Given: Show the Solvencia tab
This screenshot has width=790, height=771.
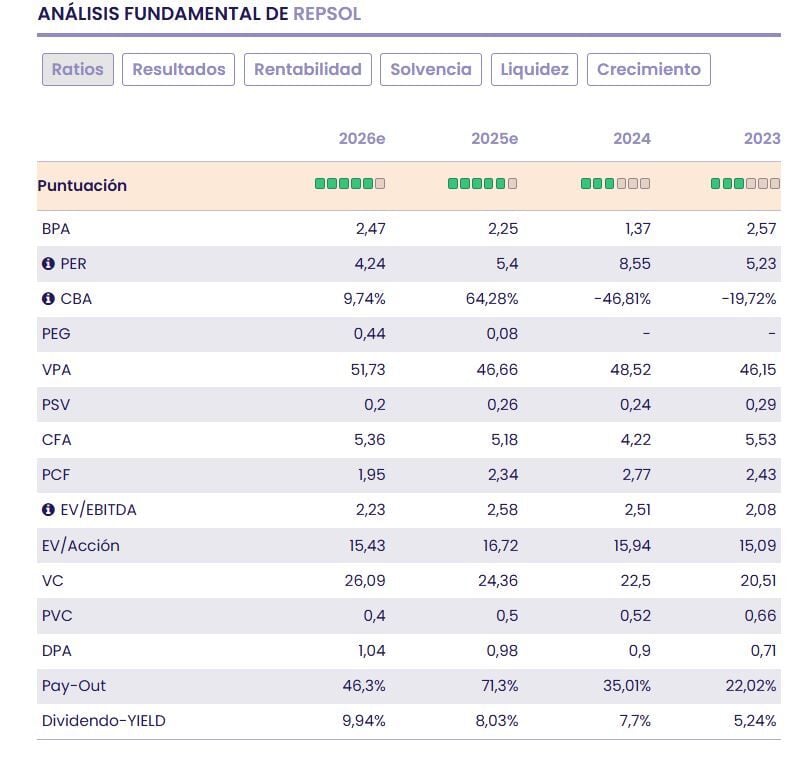Looking at the screenshot, I should pyautogui.click(x=430, y=69).
